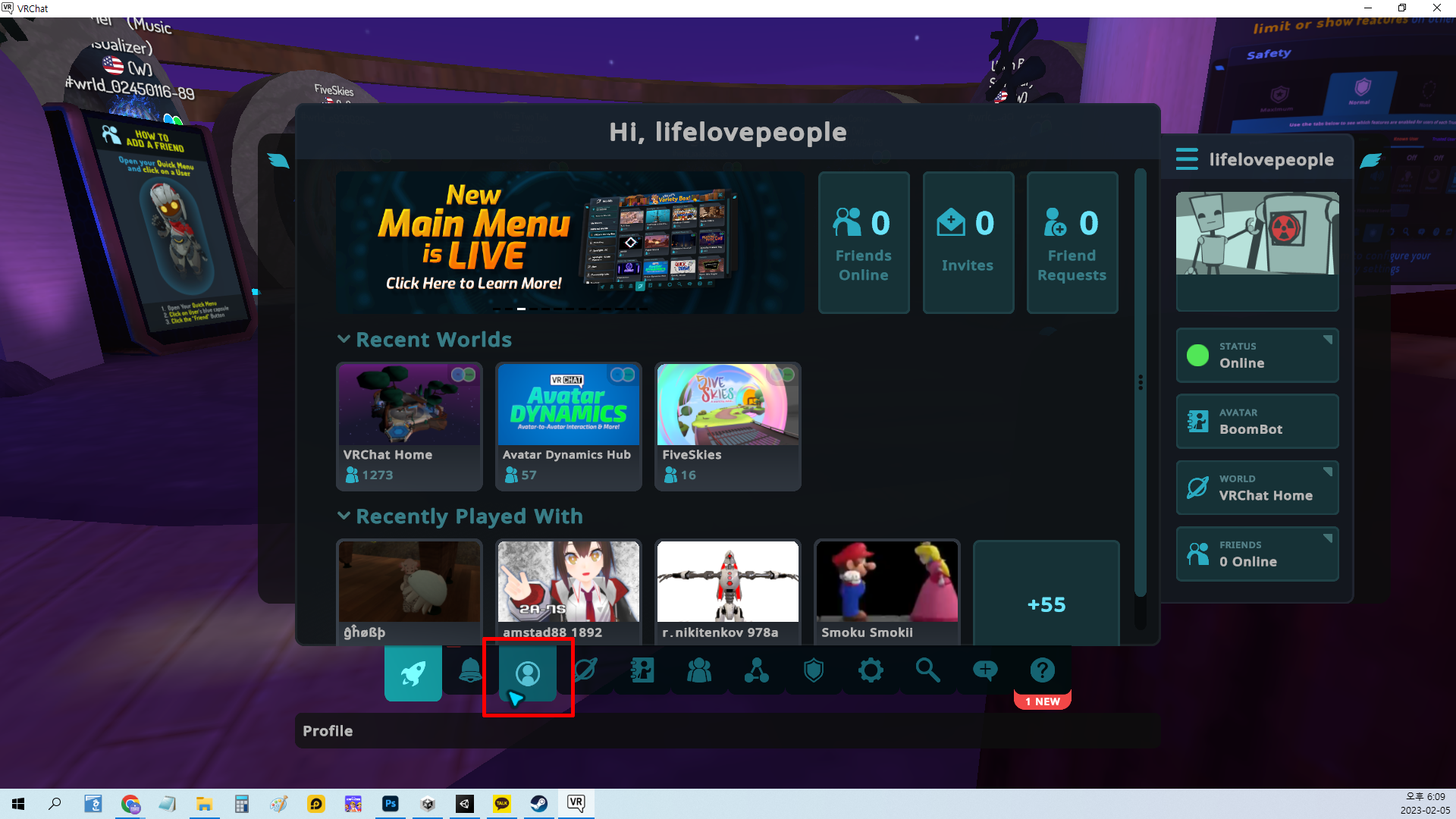Open the Avatars tab icon

[x=642, y=671]
